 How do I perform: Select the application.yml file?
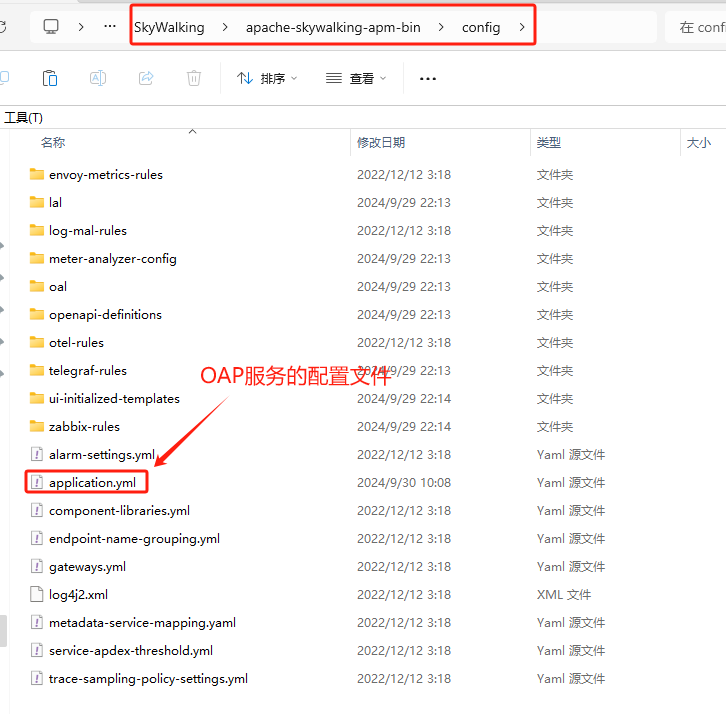pos(92,482)
